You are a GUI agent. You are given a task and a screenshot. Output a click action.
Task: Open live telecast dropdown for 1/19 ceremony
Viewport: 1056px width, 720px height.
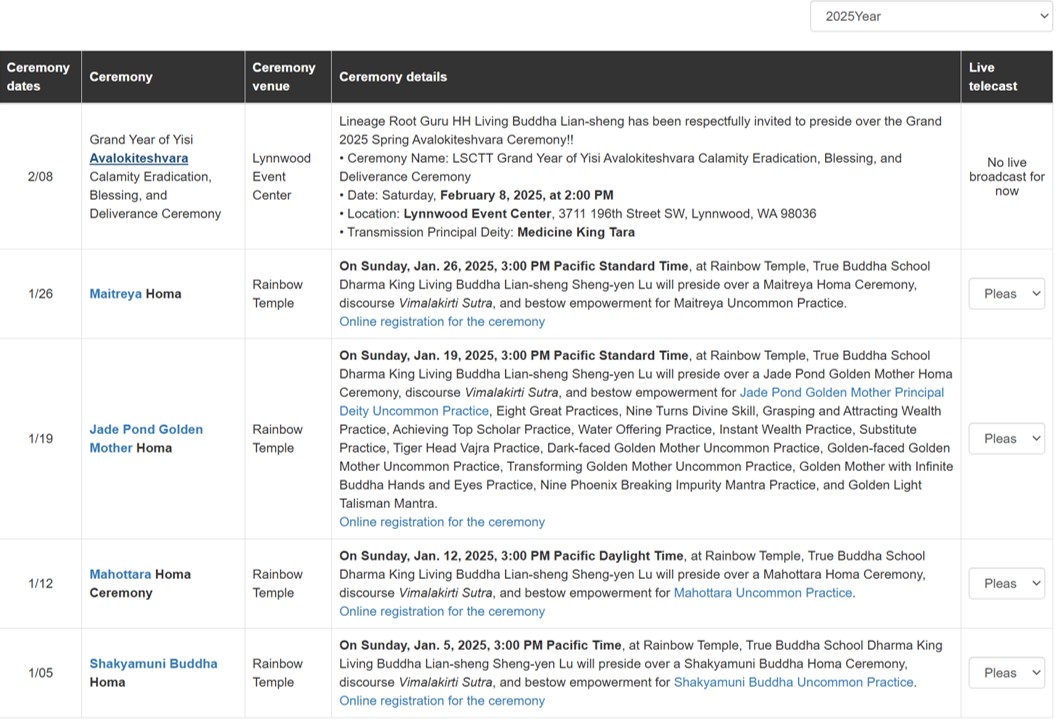1006,438
